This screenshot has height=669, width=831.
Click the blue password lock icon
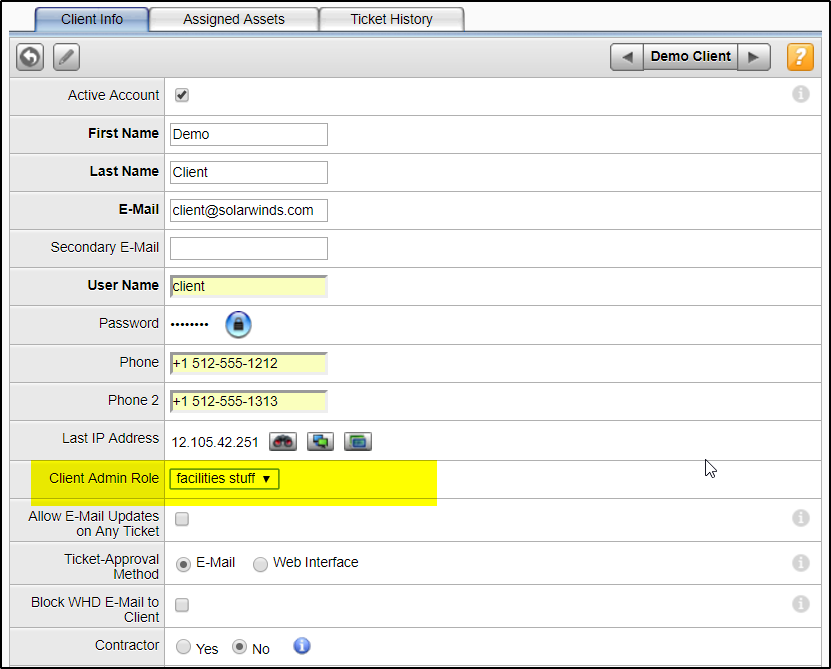click(238, 324)
